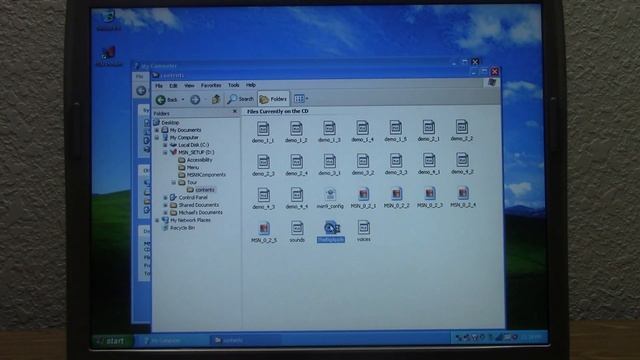Open the Views dropdown button
640x360 pixels.
[301, 98]
